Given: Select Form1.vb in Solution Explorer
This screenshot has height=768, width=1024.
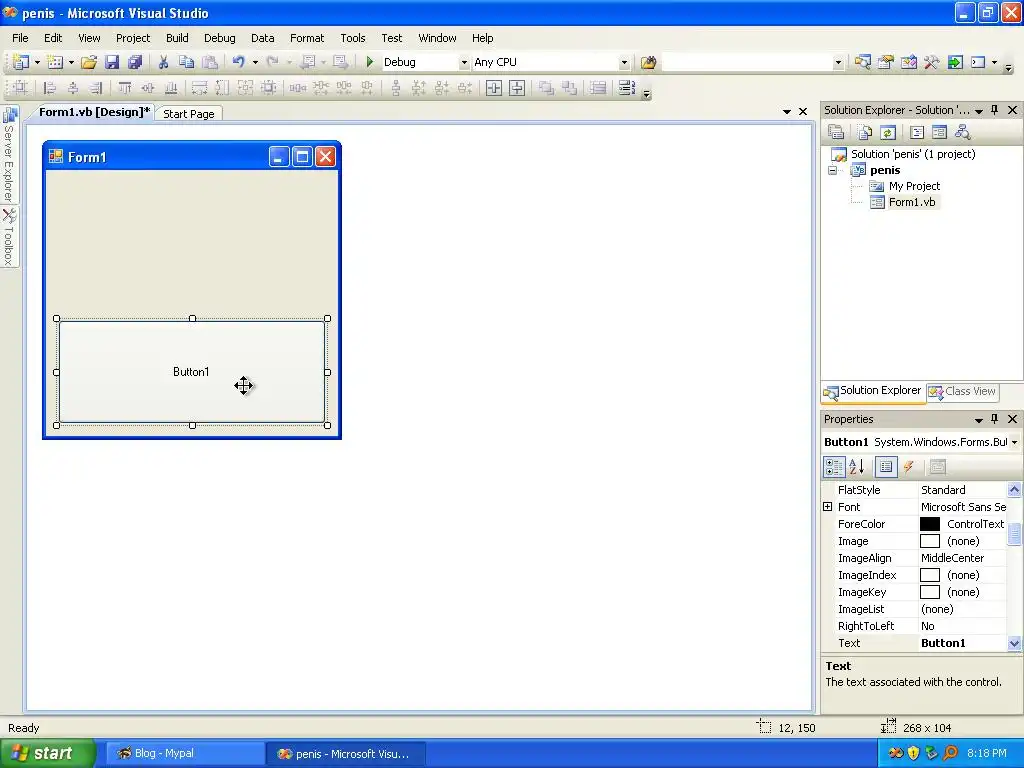Looking at the screenshot, I should click(912, 202).
